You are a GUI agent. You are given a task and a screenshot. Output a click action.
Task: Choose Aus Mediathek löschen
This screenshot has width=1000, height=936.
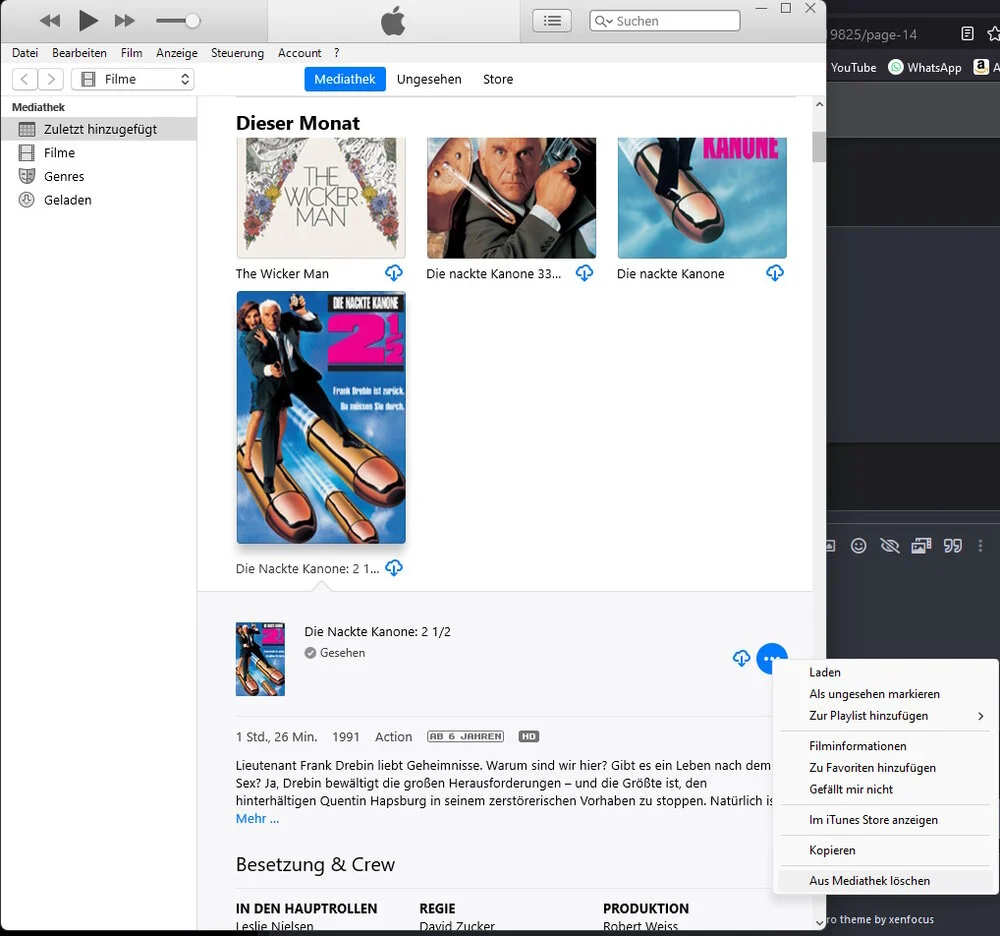click(x=885, y=881)
